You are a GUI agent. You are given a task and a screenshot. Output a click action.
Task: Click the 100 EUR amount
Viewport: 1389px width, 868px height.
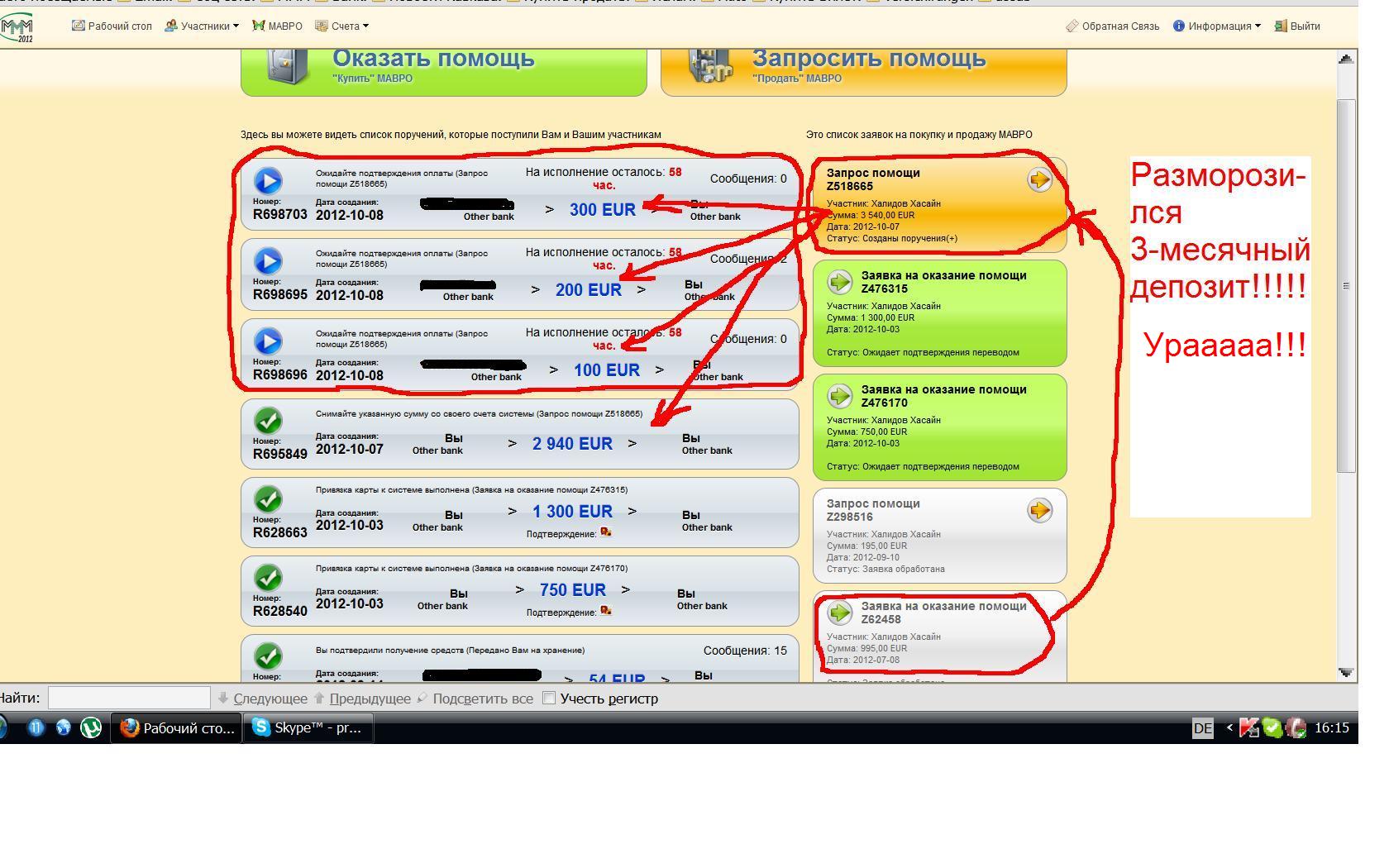coord(607,370)
